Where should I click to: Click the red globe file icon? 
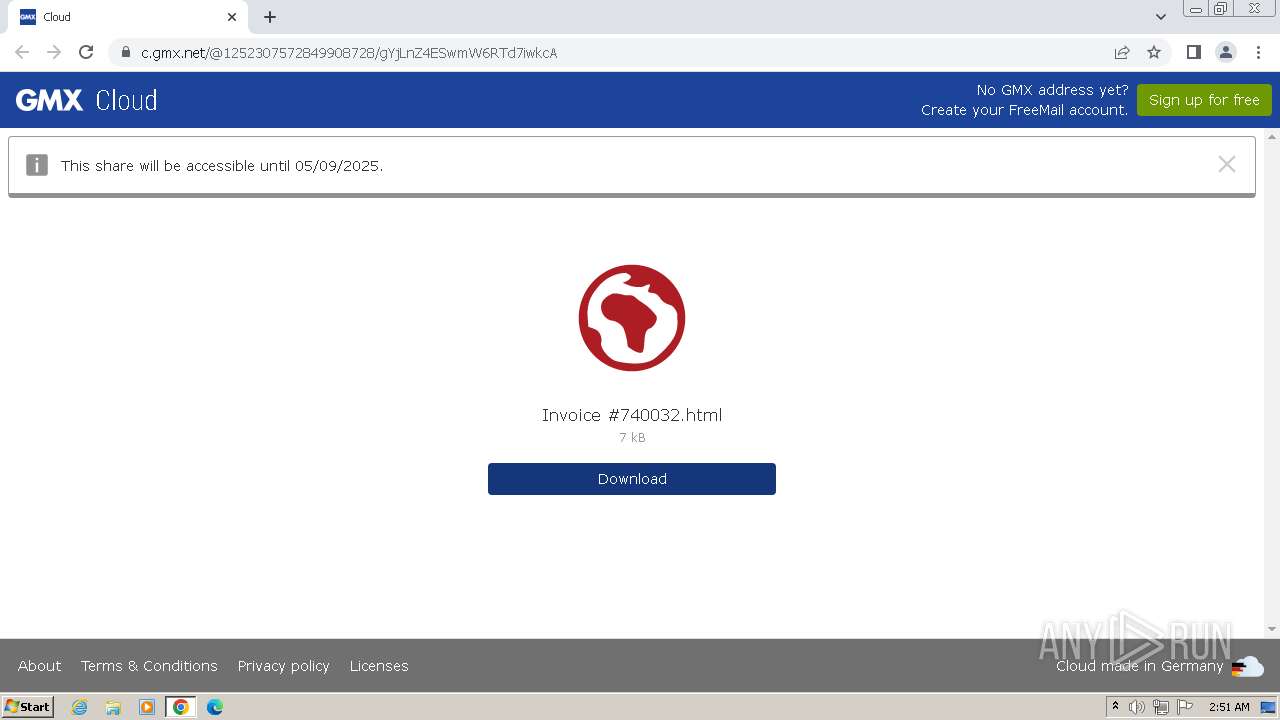(x=632, y=318)
